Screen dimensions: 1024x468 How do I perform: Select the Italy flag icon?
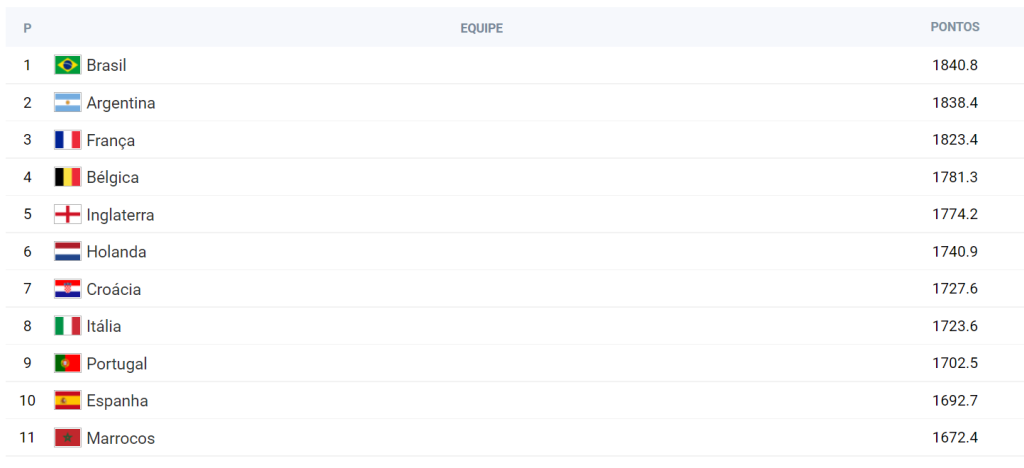(67, 326)
